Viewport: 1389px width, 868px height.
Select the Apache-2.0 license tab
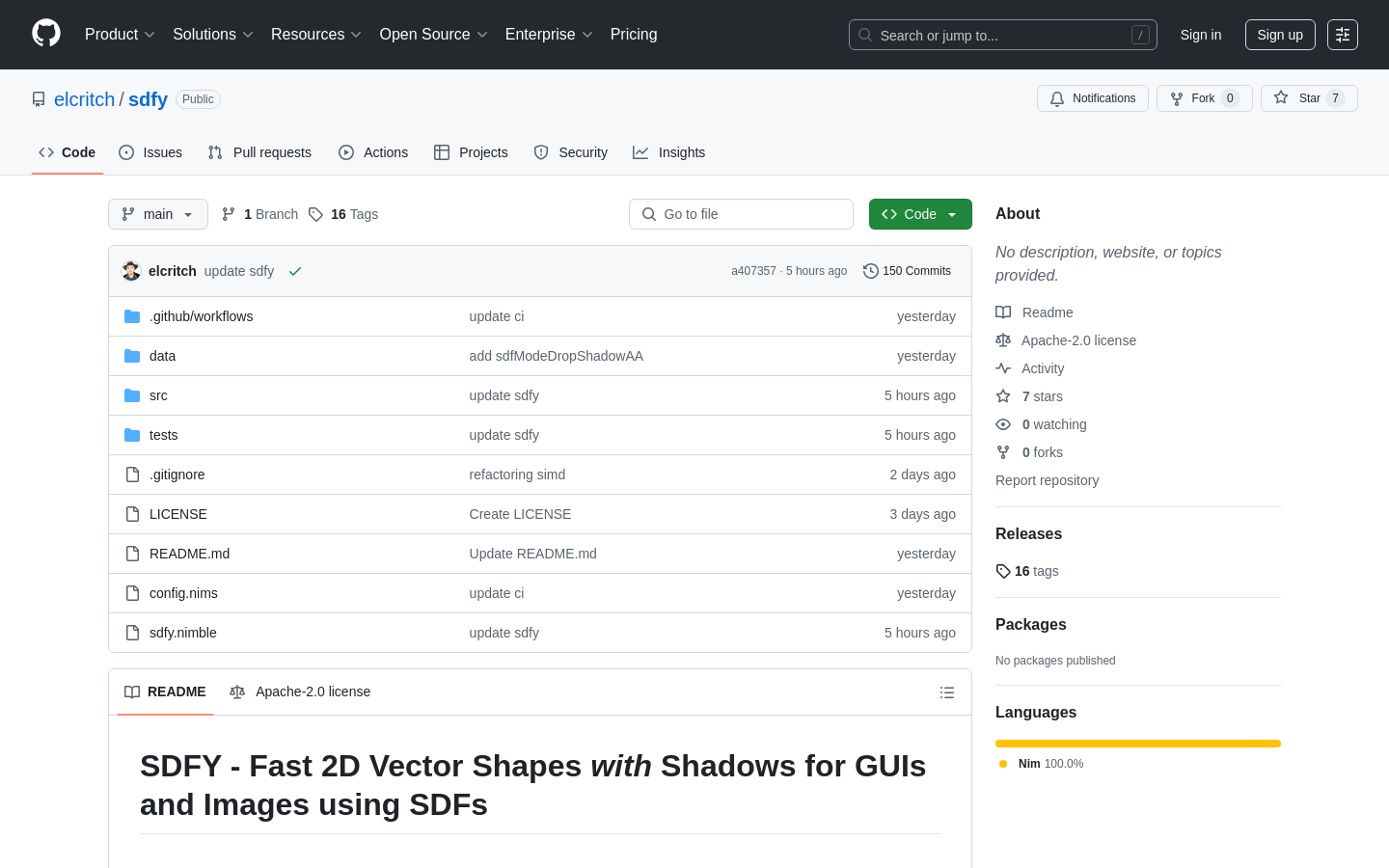[x=300, y=692]
